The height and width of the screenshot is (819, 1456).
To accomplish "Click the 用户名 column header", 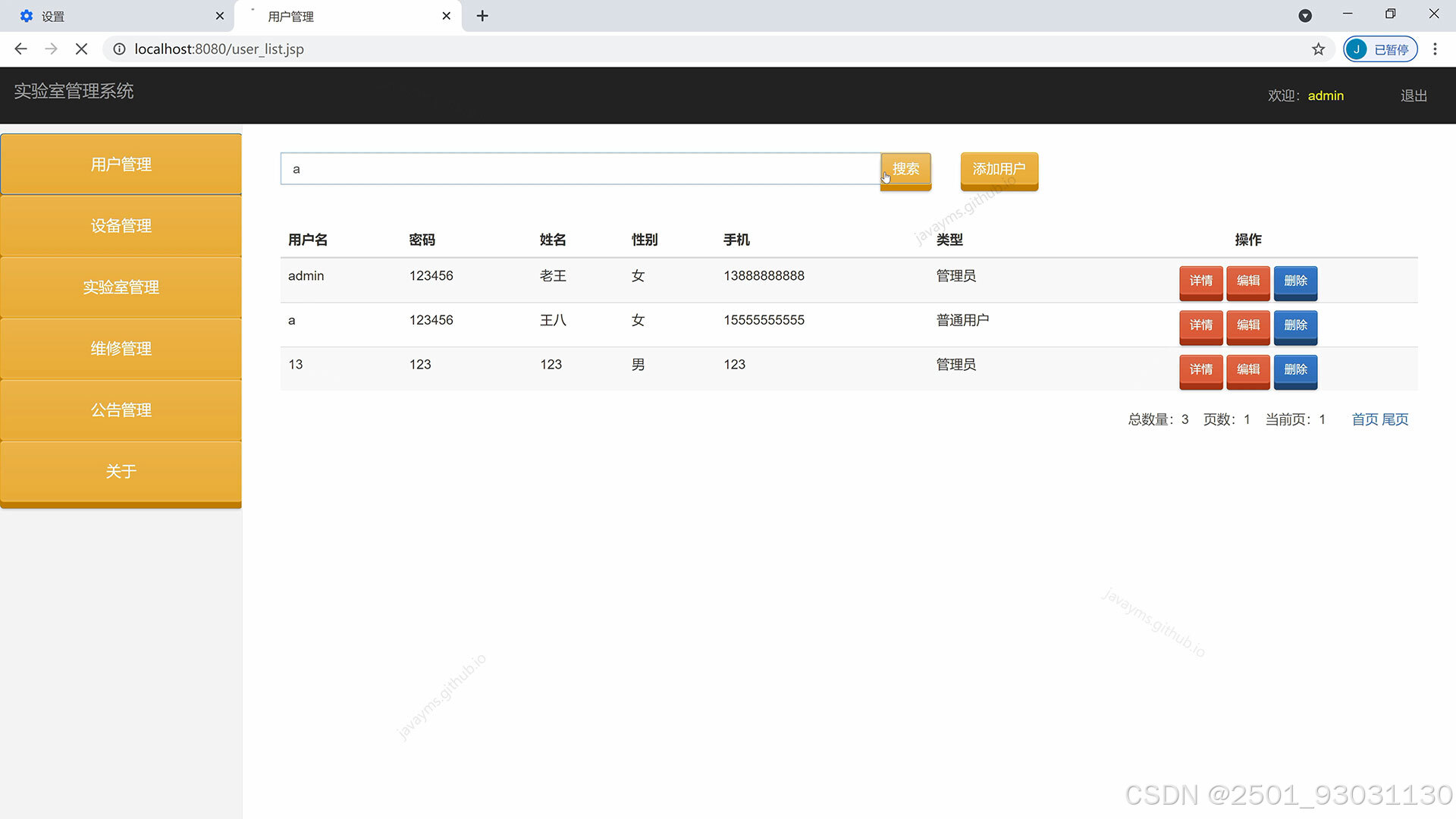I will (308, 240).
